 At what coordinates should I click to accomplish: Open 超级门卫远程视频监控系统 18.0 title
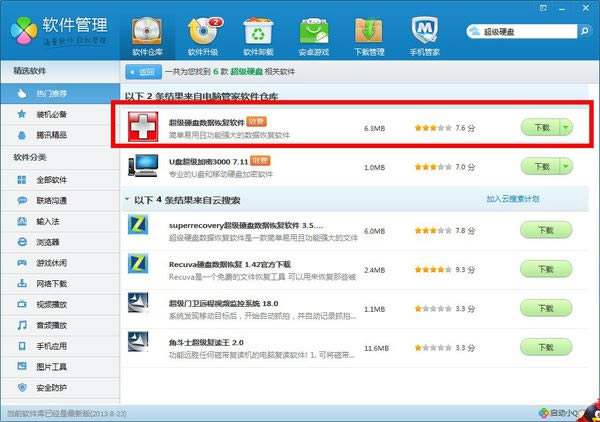pyautogui.click(x=223, y=303)
